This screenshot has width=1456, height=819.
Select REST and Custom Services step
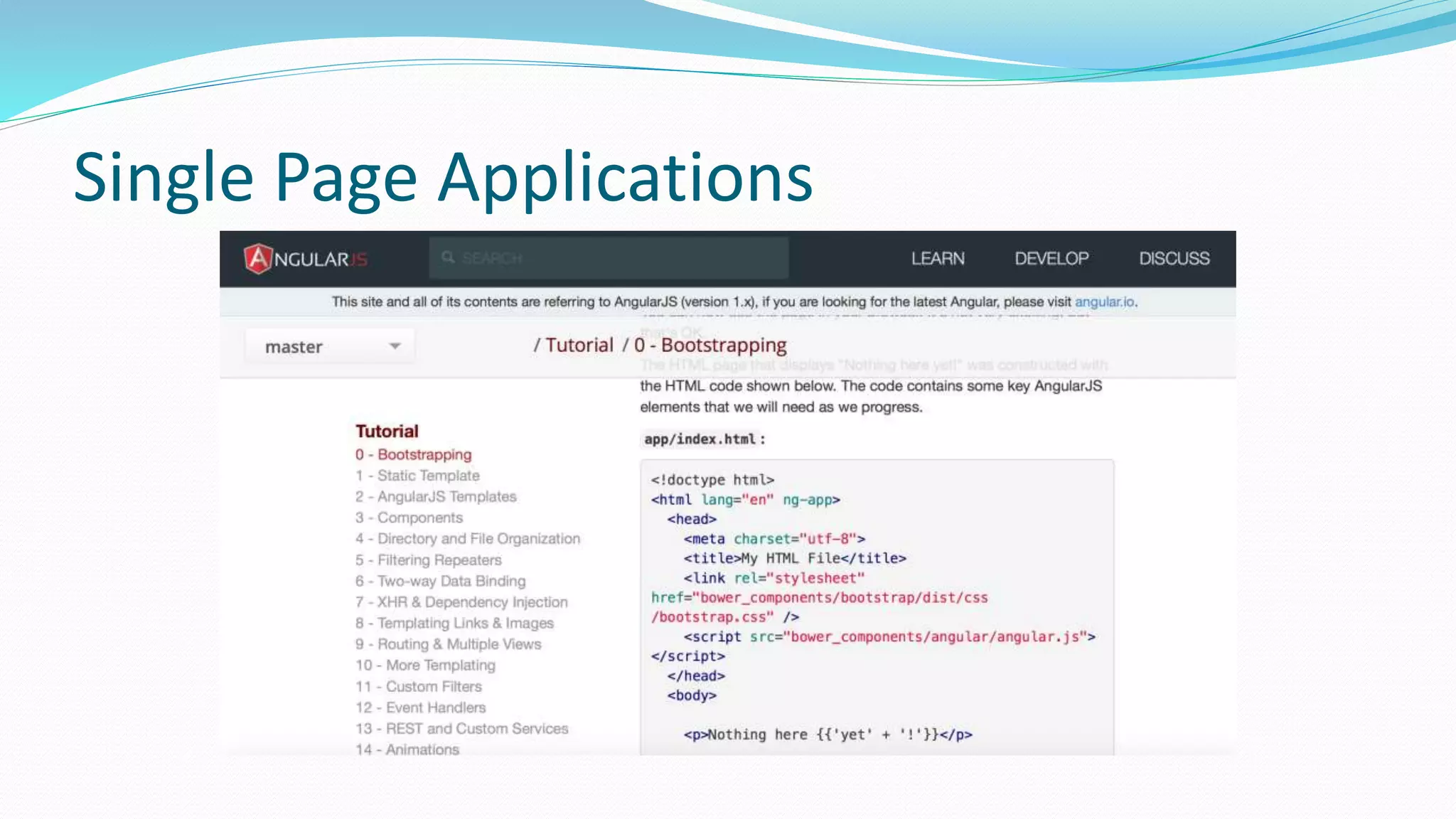[462, 729]
